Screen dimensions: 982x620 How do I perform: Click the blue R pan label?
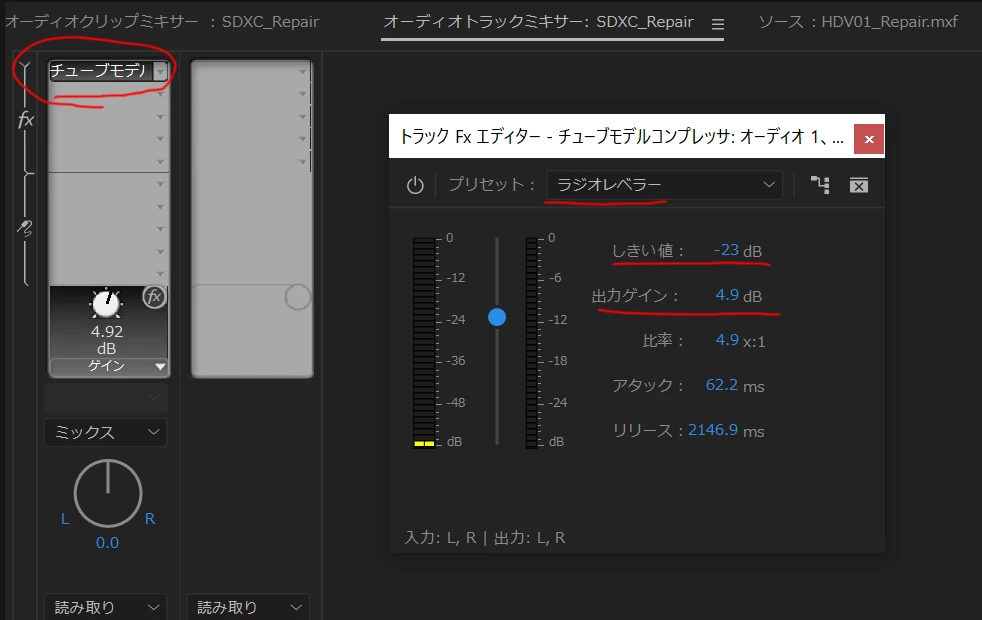[150, 519]
